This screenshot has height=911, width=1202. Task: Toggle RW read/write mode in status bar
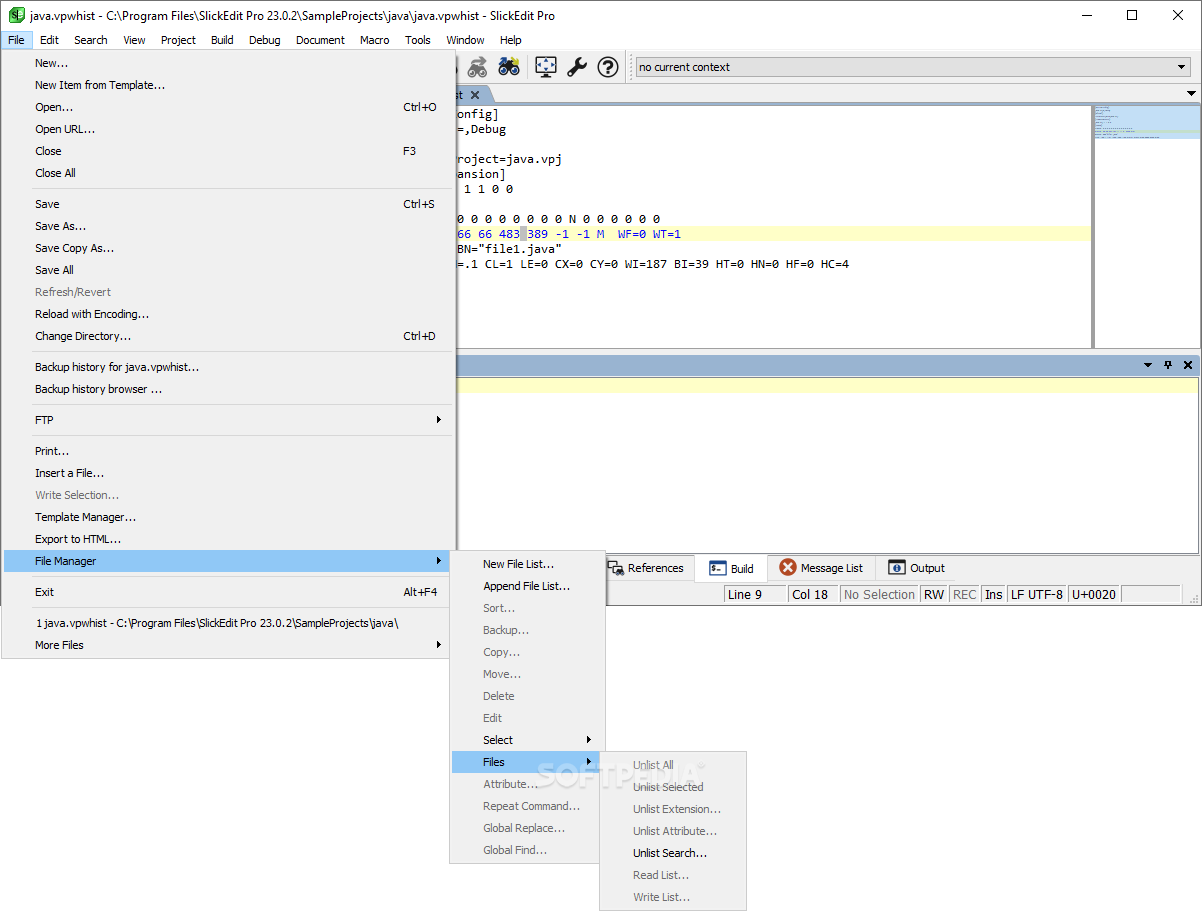(934, 594)
